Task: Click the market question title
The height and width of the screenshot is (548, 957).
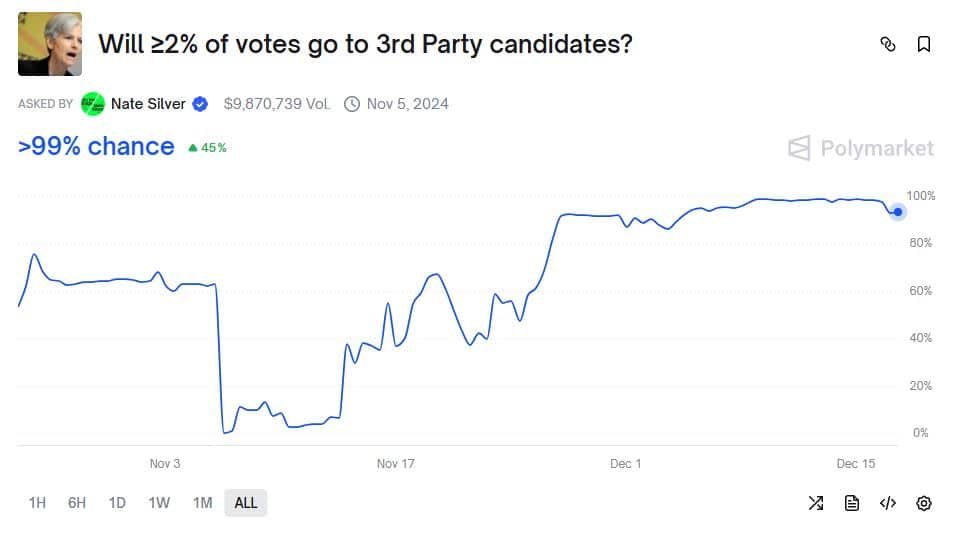Action: coord(365,44)
